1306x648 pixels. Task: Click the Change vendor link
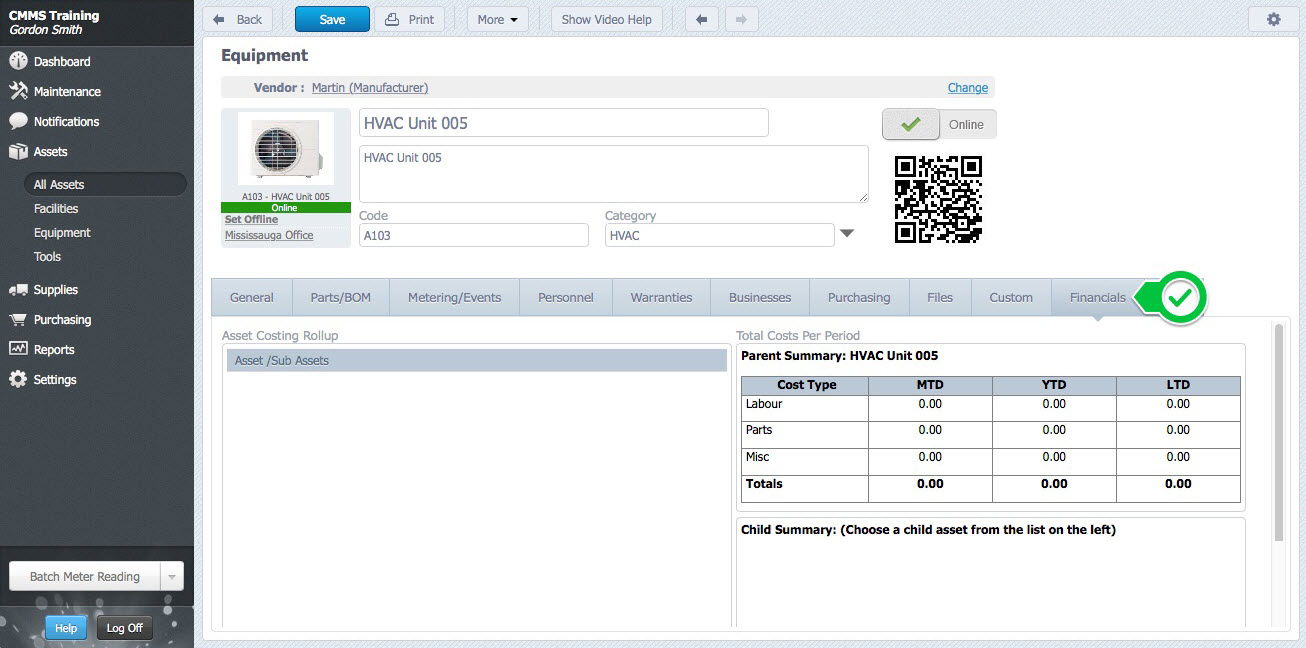tap(968, 88)
